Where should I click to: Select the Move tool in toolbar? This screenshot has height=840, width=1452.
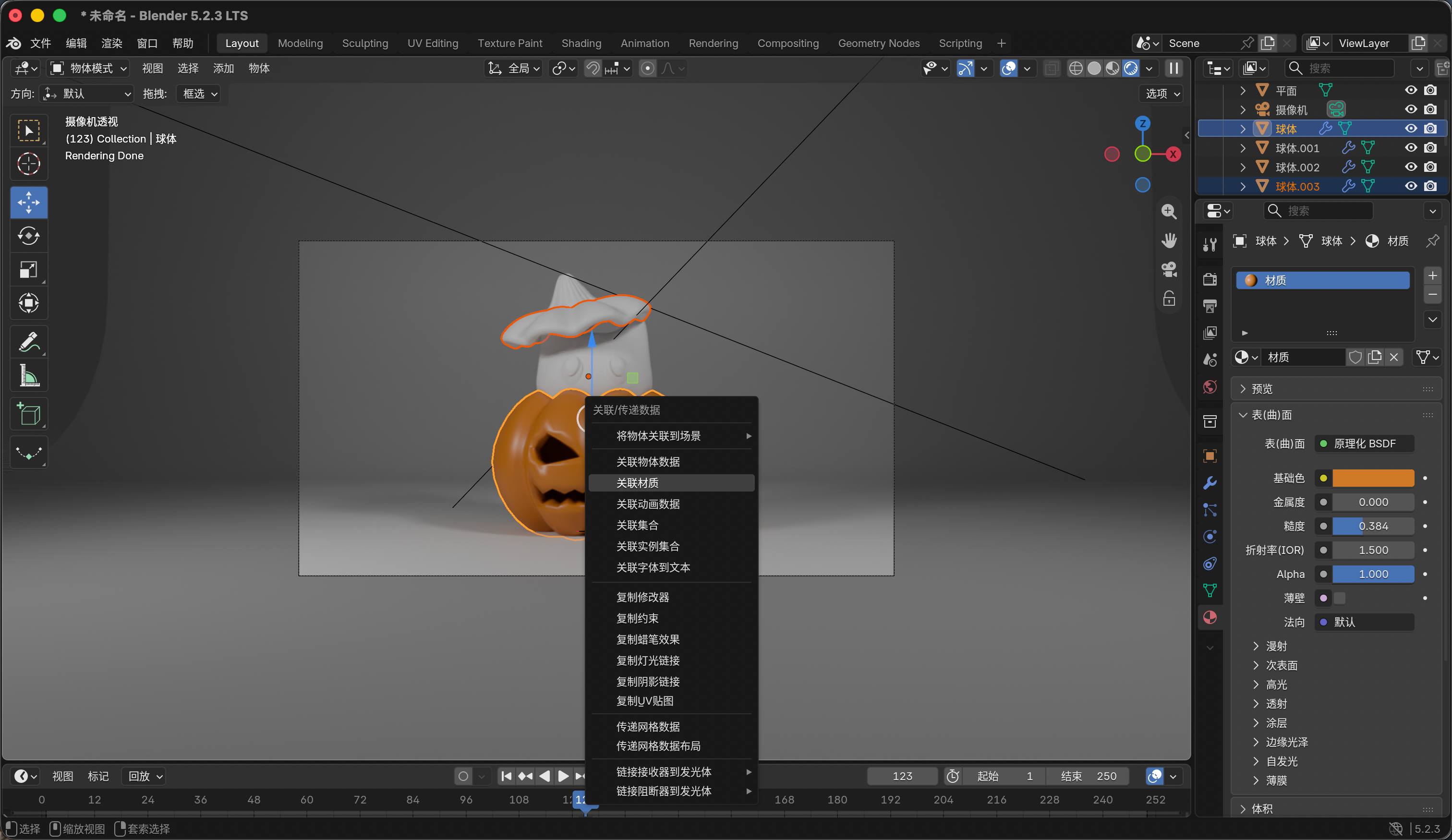click(x=28, y=202)
